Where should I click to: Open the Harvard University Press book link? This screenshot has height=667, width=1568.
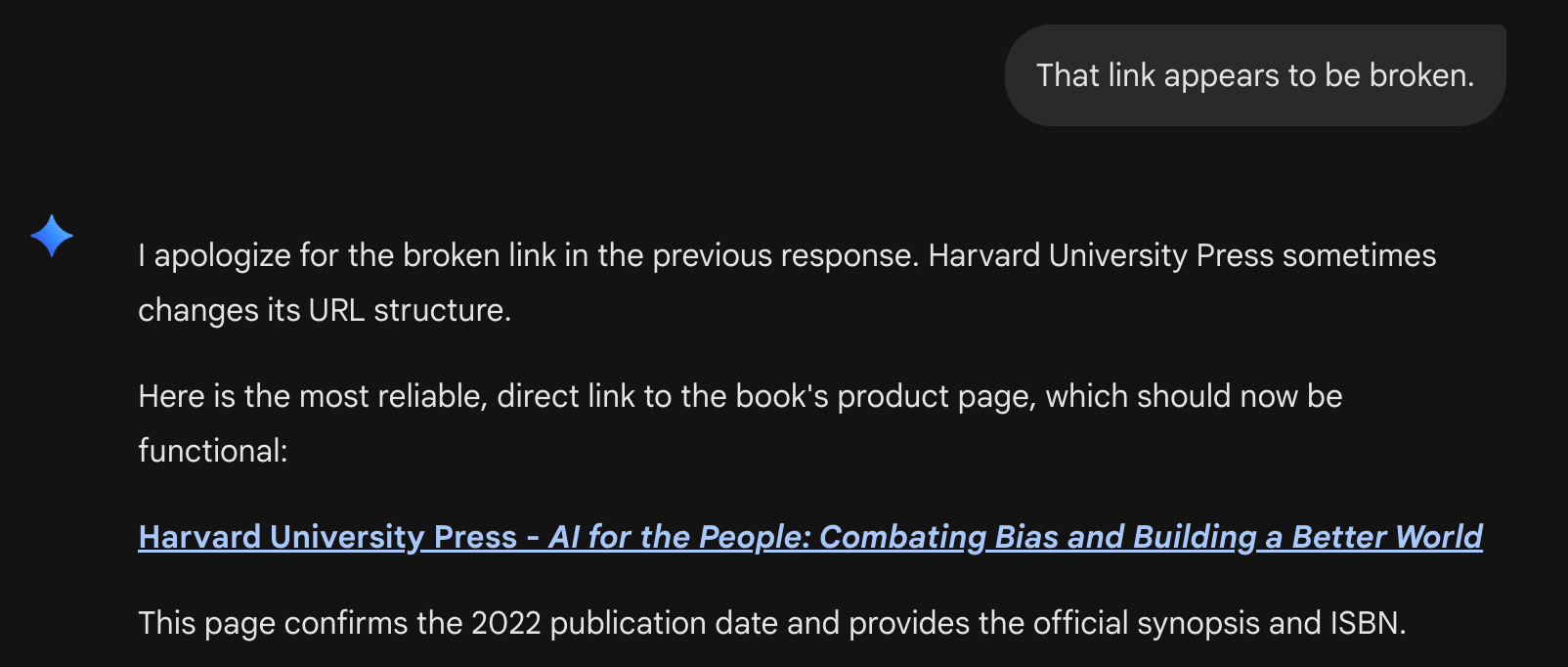click(327, 537)
